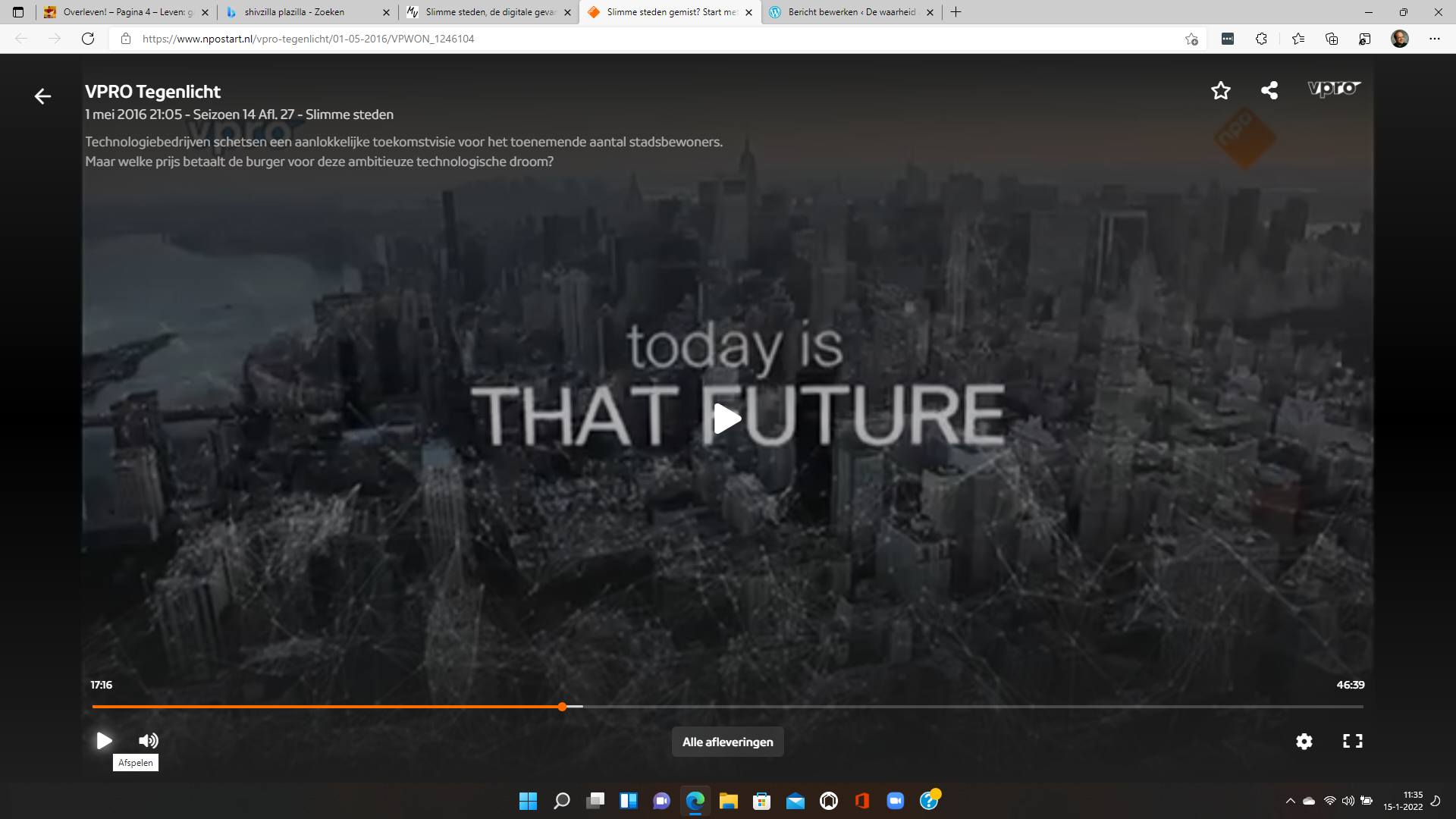This screenshot has width=1456, height=819.
Task: Add the episode to favorites with the star icon
Action: 1220,91
